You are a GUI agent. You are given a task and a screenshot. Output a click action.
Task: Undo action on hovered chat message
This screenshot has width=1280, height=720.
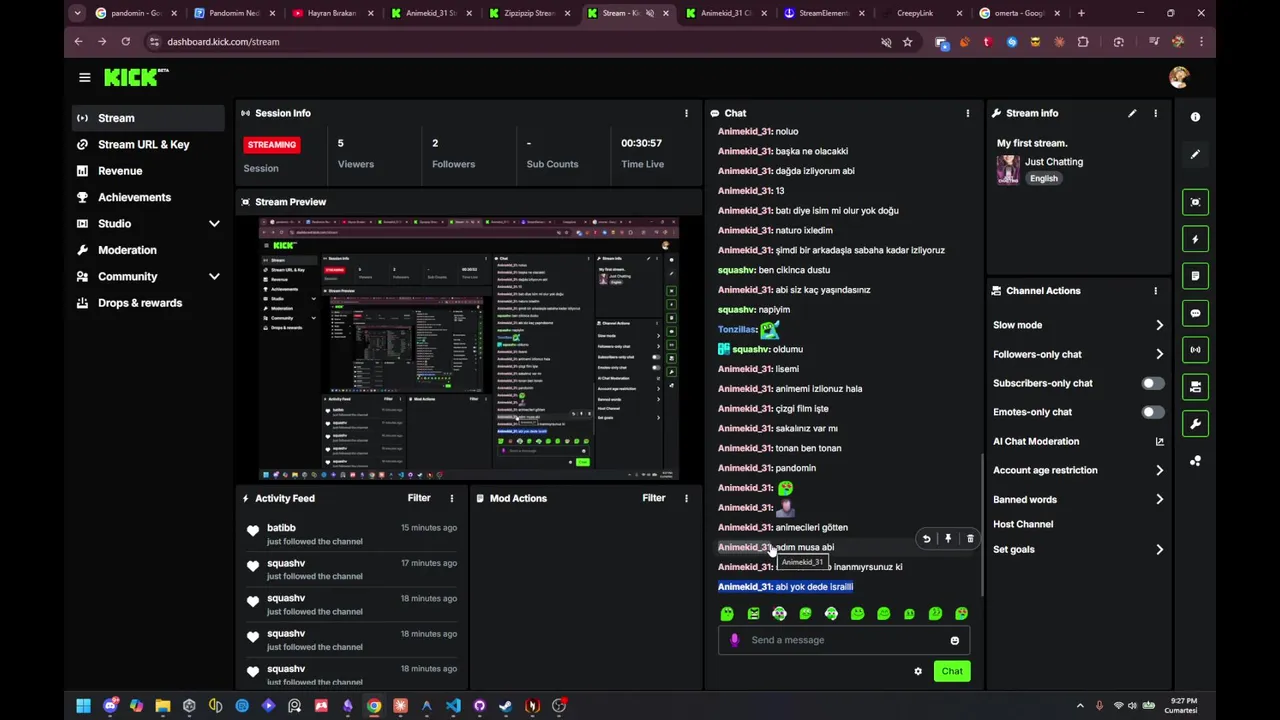tap(926, 539)
